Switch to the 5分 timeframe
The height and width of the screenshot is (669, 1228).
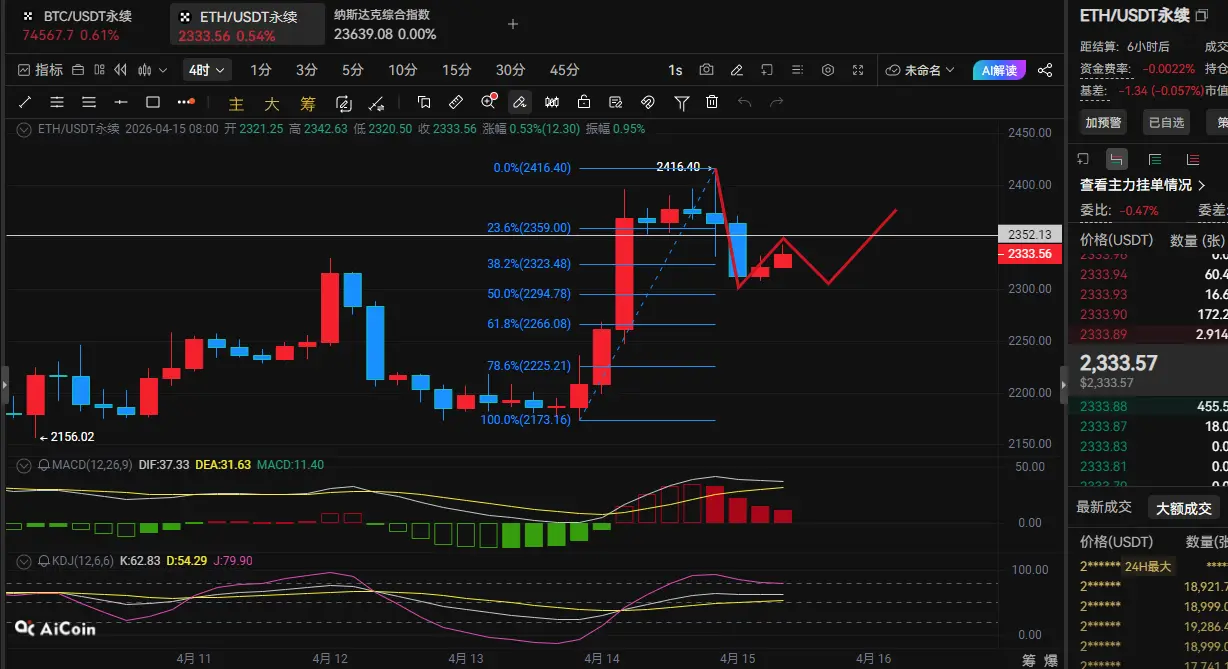point(353,70)
